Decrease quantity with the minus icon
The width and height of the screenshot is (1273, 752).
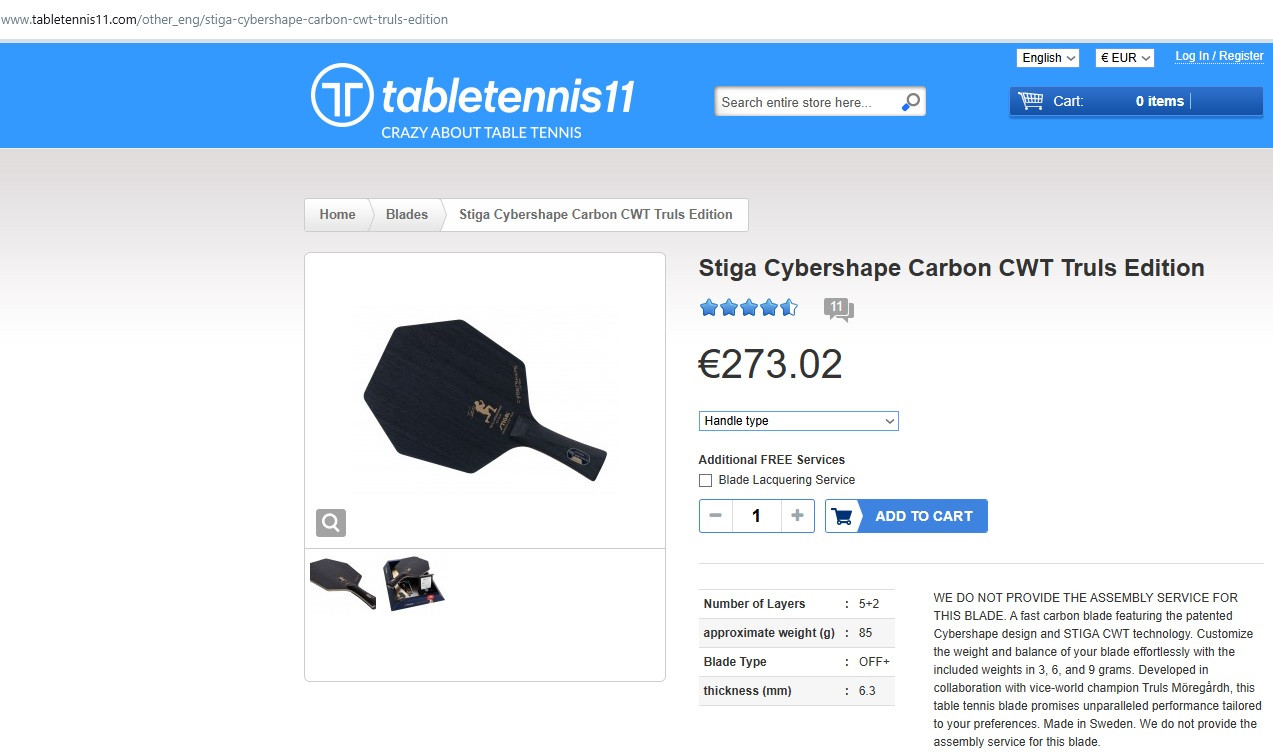click(x=716, y=516)
